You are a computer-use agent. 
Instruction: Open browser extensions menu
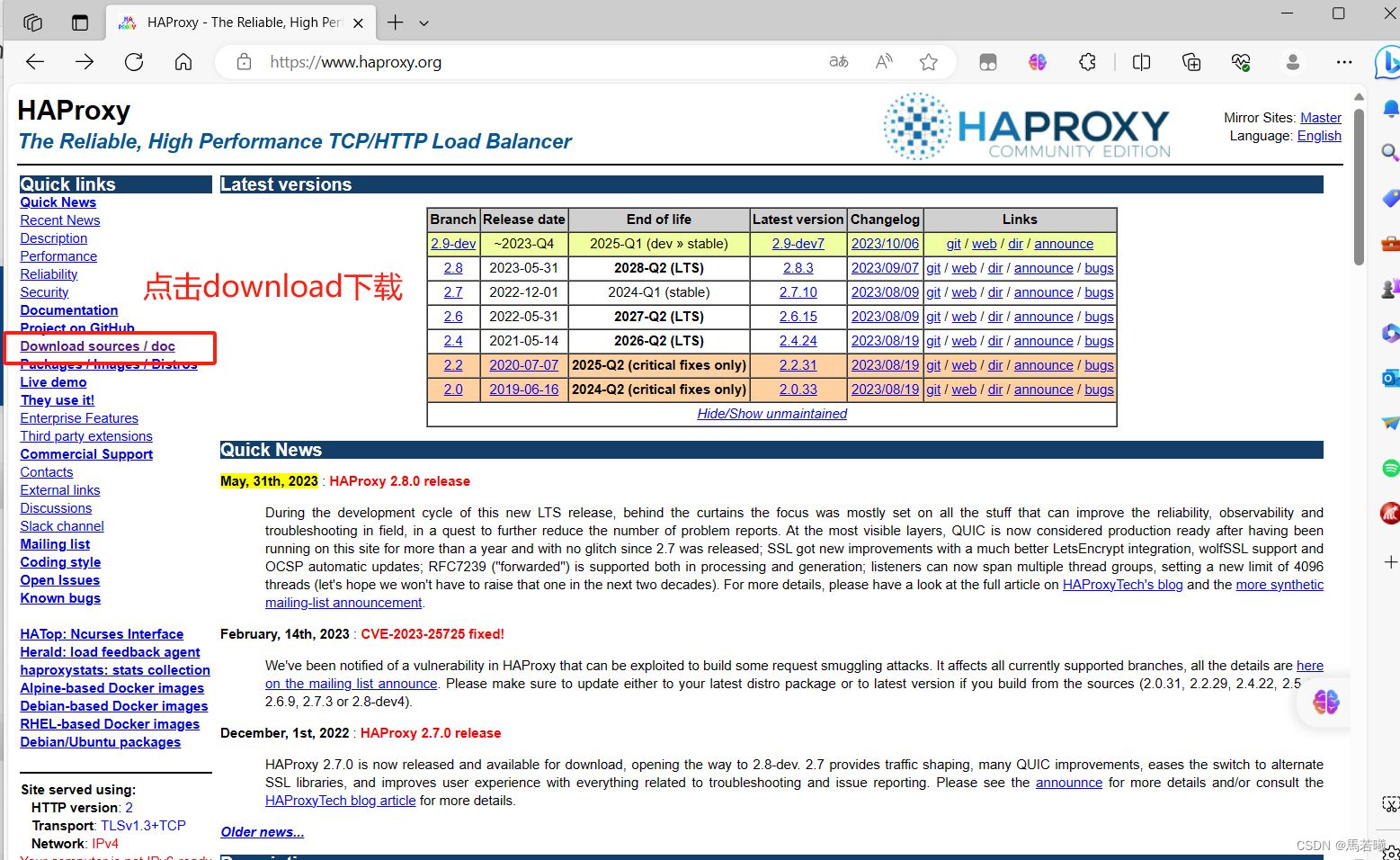click(1087, 62)
